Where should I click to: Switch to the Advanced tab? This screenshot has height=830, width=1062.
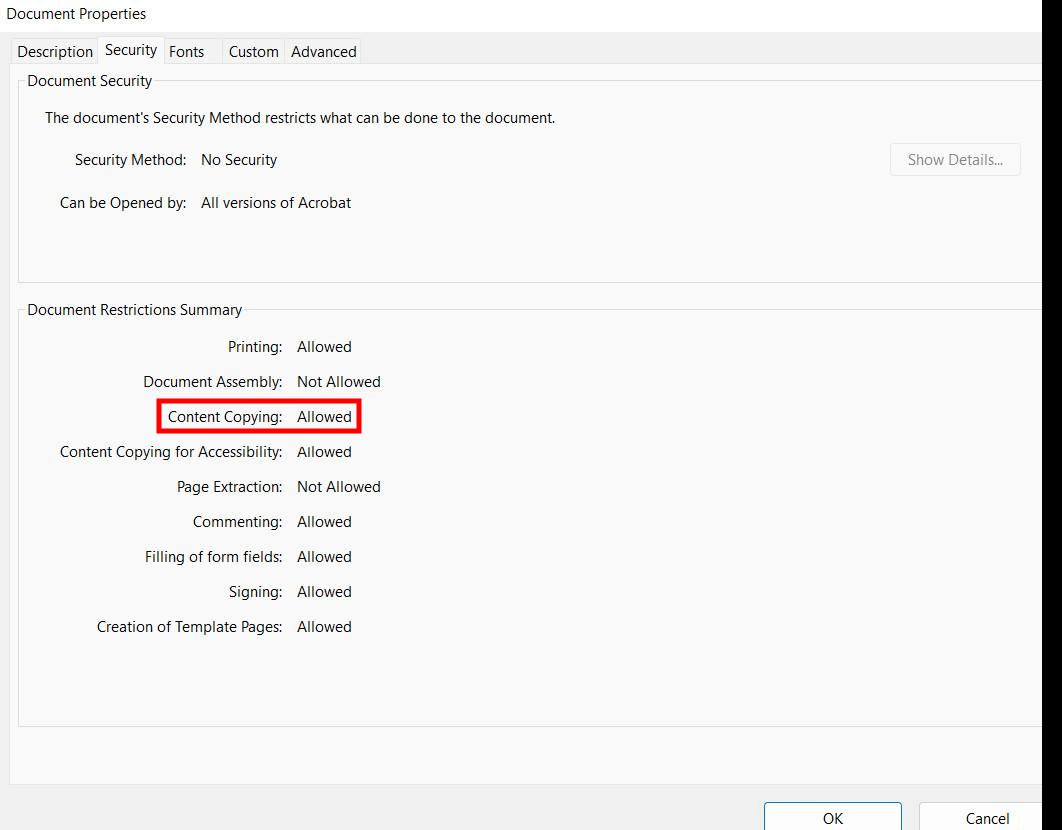point(324,51)
